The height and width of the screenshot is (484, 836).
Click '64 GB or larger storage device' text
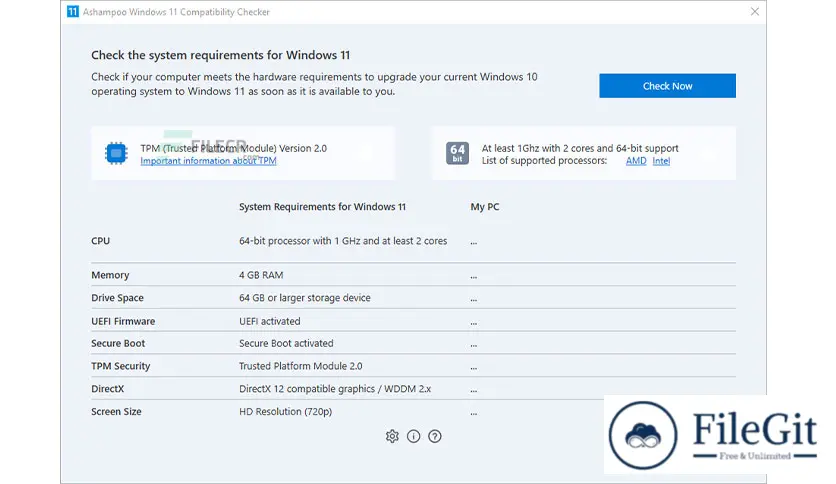[x=304, y=298]
